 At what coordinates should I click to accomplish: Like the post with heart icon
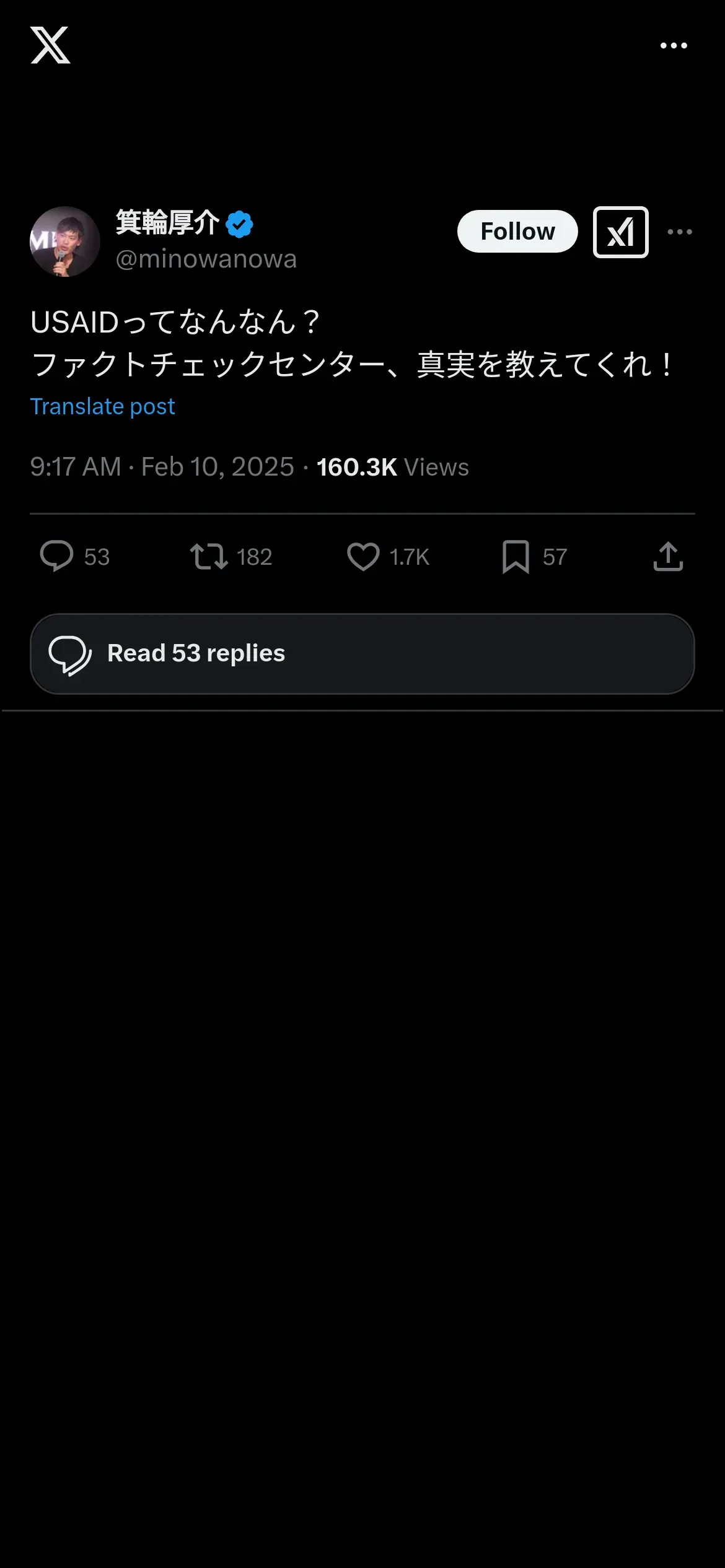click(x=363, y=556)
